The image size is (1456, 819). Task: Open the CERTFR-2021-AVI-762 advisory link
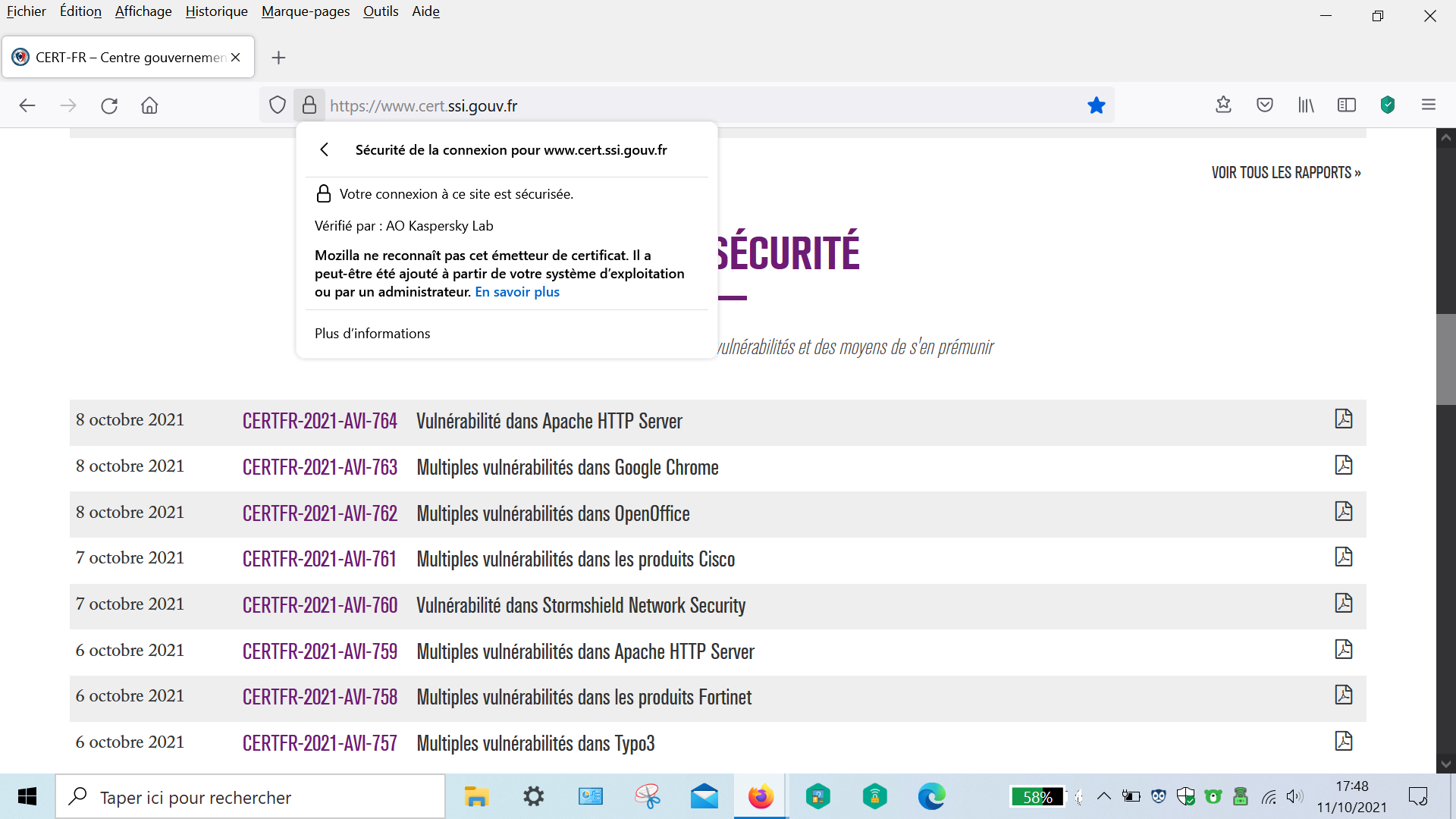[x=319, y=513]
